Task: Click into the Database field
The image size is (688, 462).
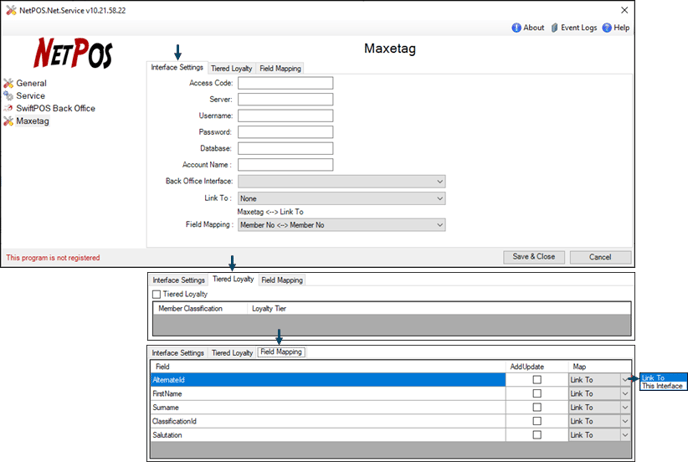Action: (285, 148)
